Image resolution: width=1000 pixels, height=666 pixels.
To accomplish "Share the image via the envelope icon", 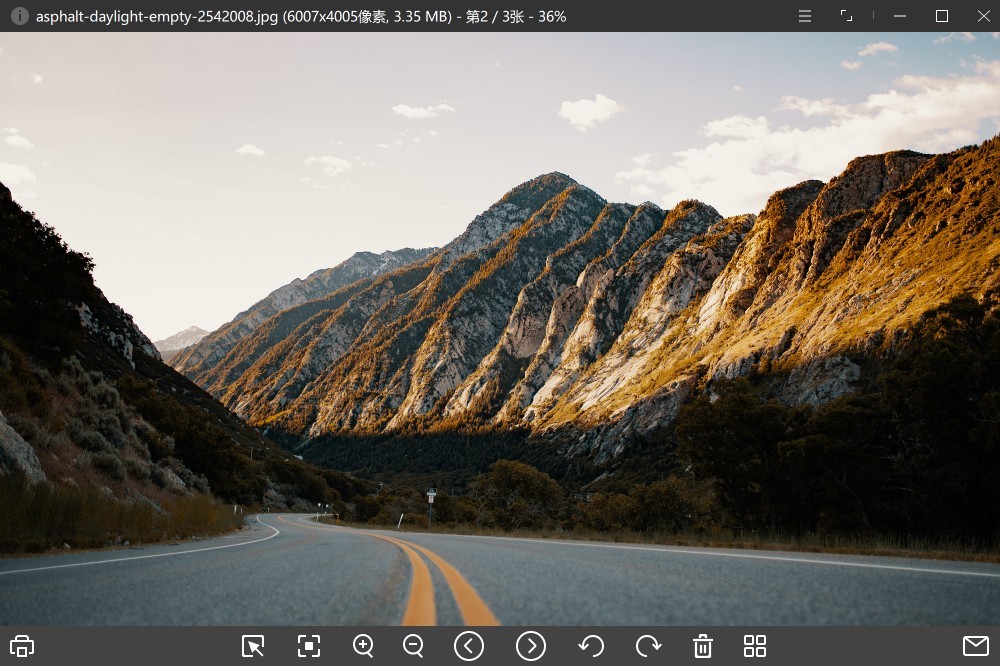I will 975,646.
